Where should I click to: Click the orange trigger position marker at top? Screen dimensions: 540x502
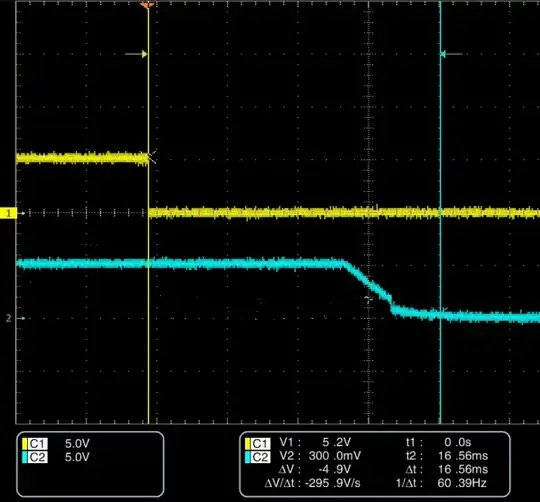148,5
